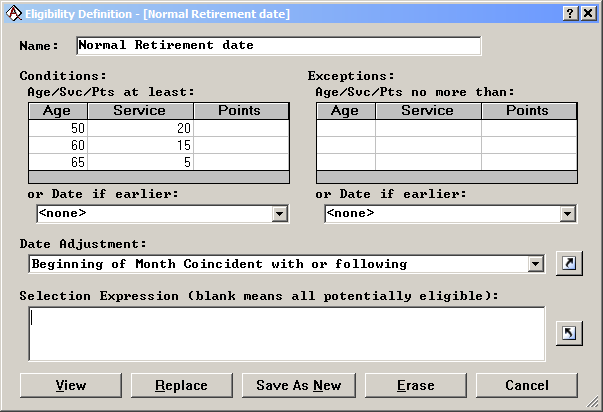Edit the Name text field
The width and height of the screenshot is (603, 412).
pyautogui.click(x=277, y=46)
